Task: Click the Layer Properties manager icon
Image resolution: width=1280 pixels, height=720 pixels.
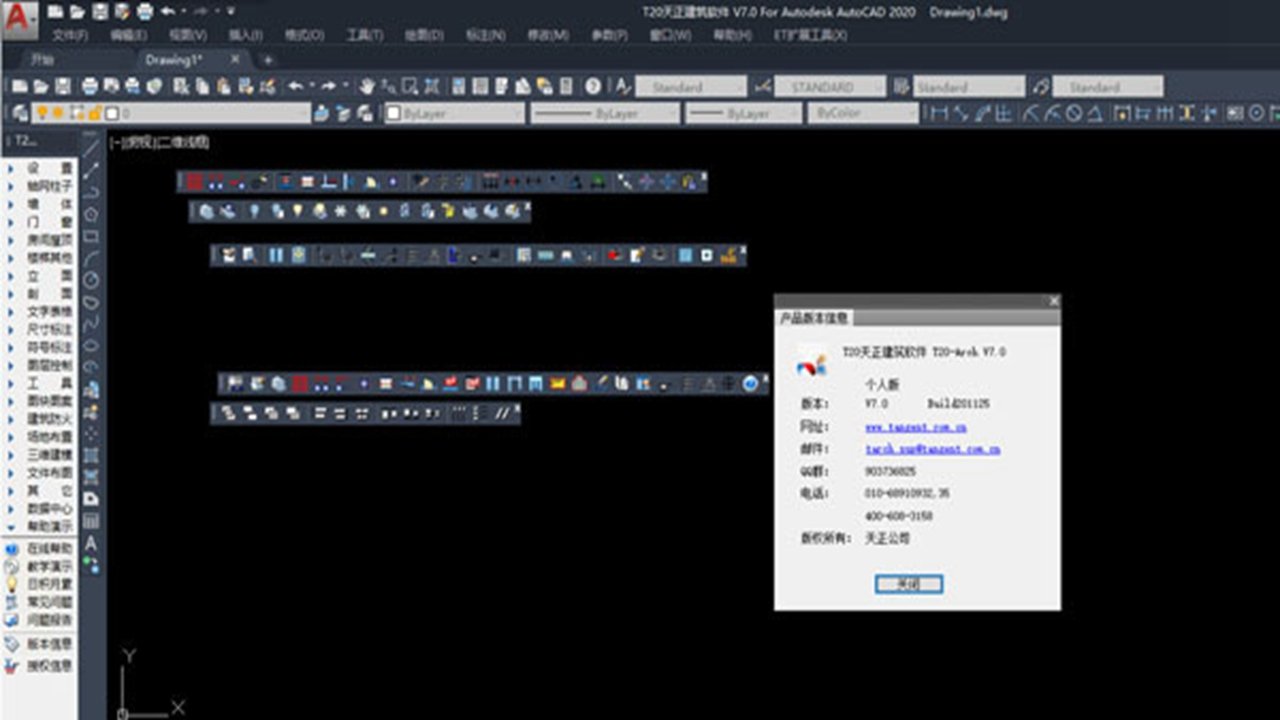Action: (20, 113)
